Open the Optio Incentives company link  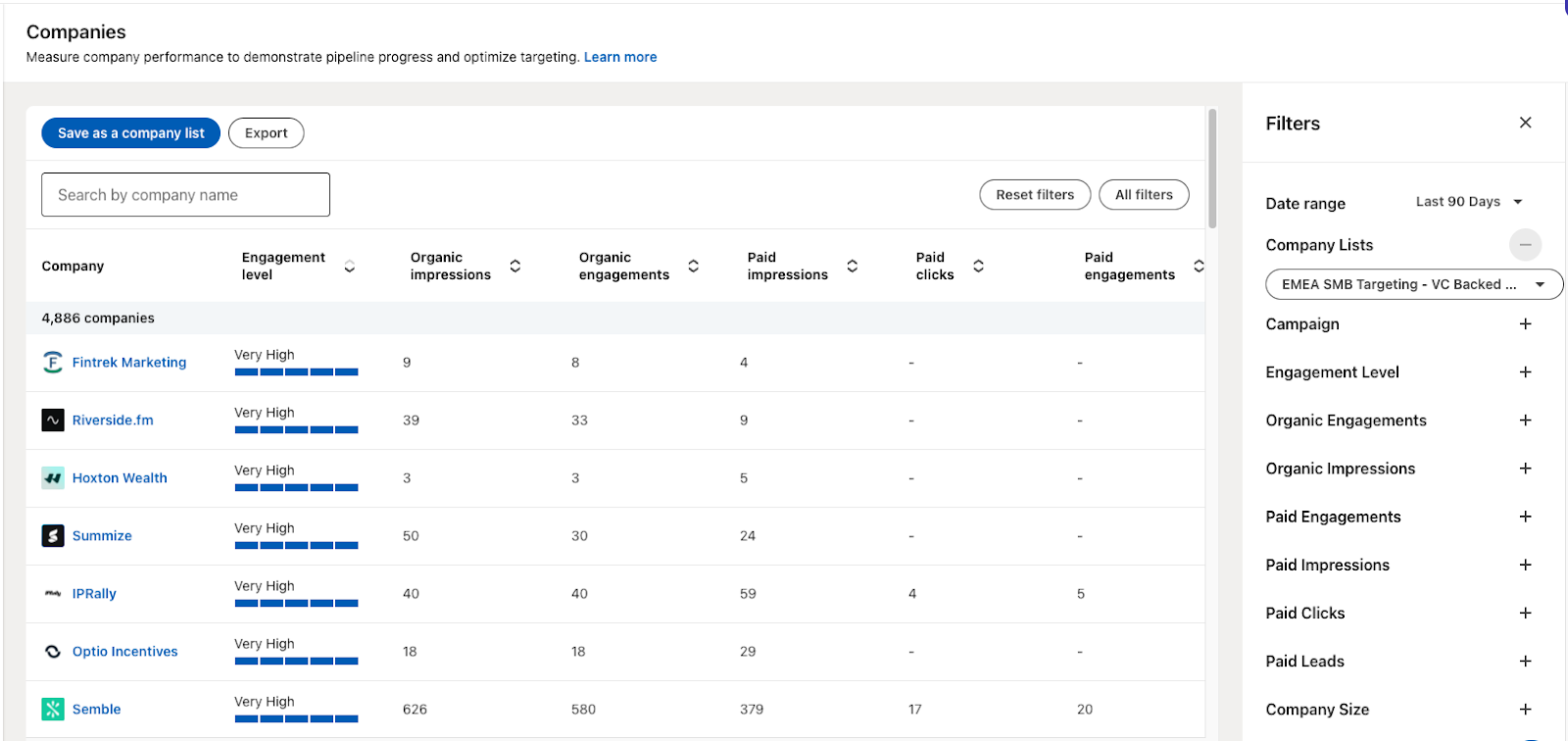[x=125, y=652]
